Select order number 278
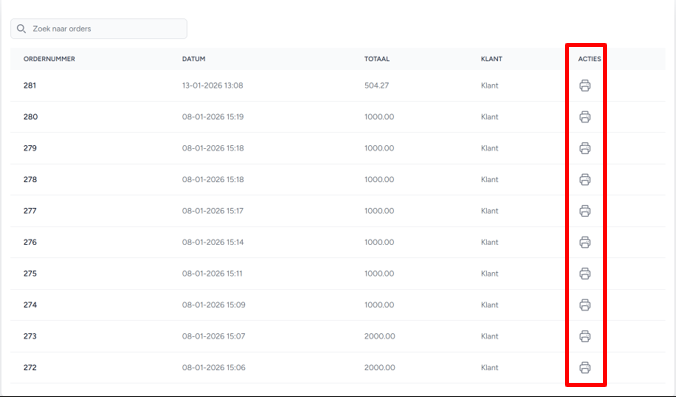The width and height of the screenshot is (676, 397). point(30,179)
